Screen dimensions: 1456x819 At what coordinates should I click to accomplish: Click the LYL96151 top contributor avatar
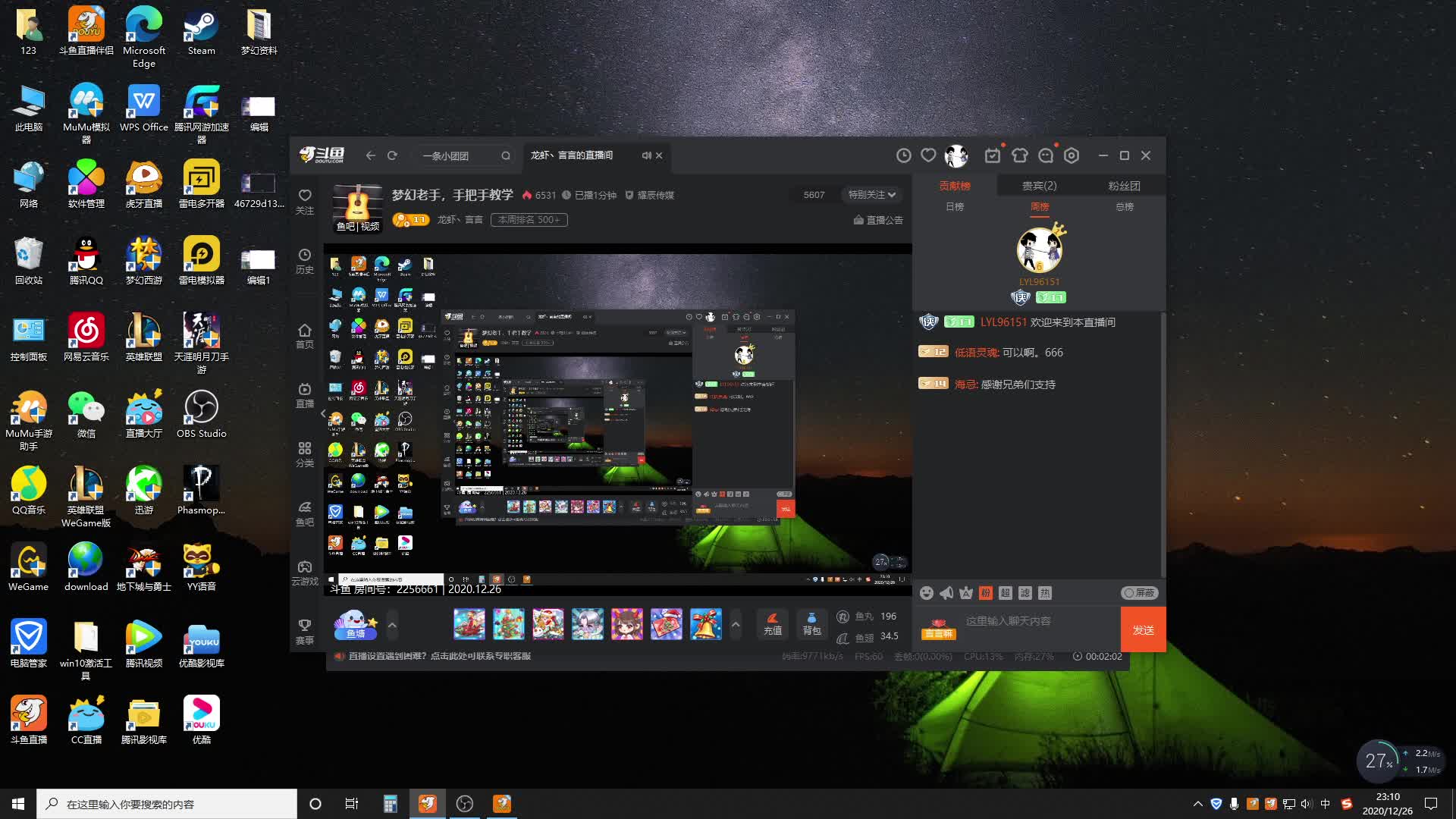pos(1039,249)
